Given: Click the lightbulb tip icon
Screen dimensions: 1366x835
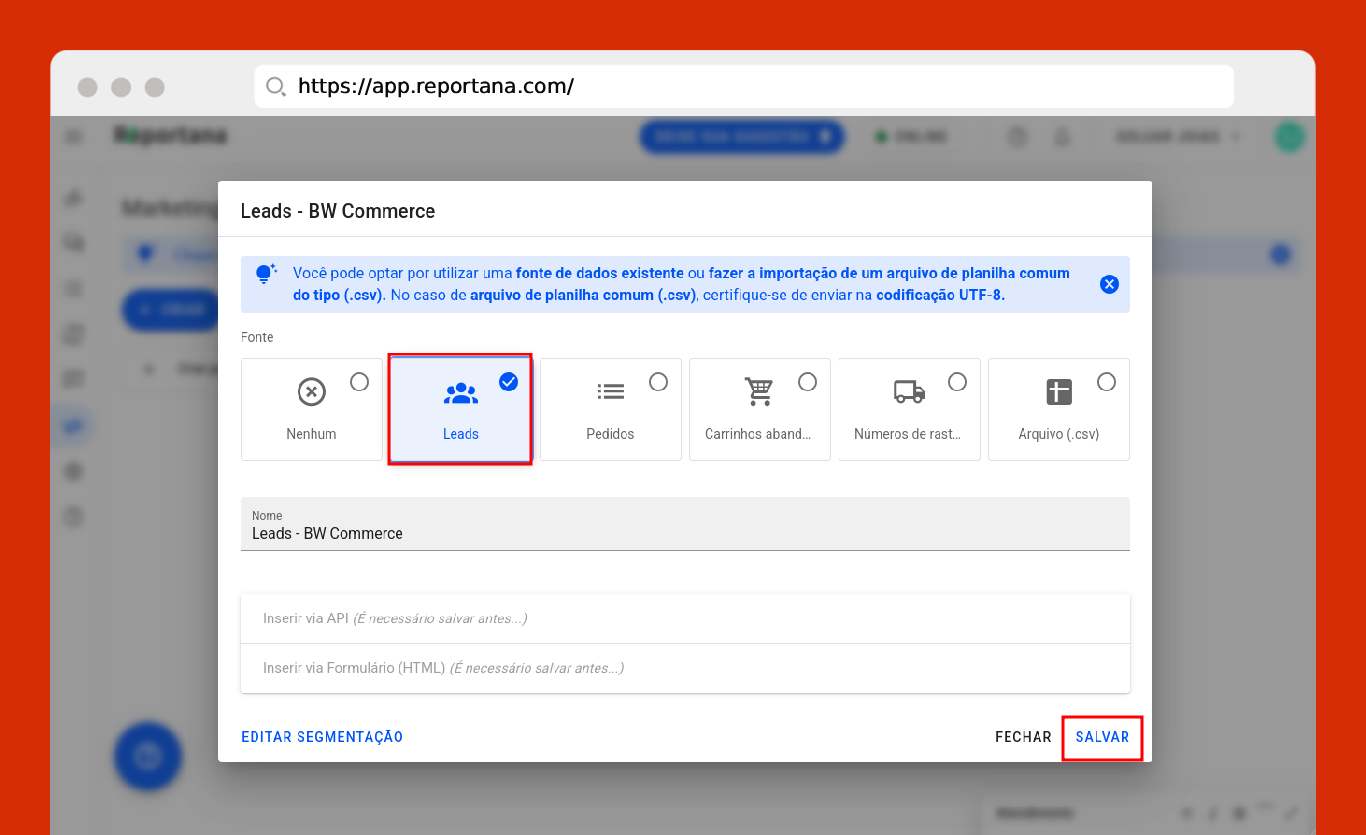Looking at the screenshot, I should (x=265, y=274).
